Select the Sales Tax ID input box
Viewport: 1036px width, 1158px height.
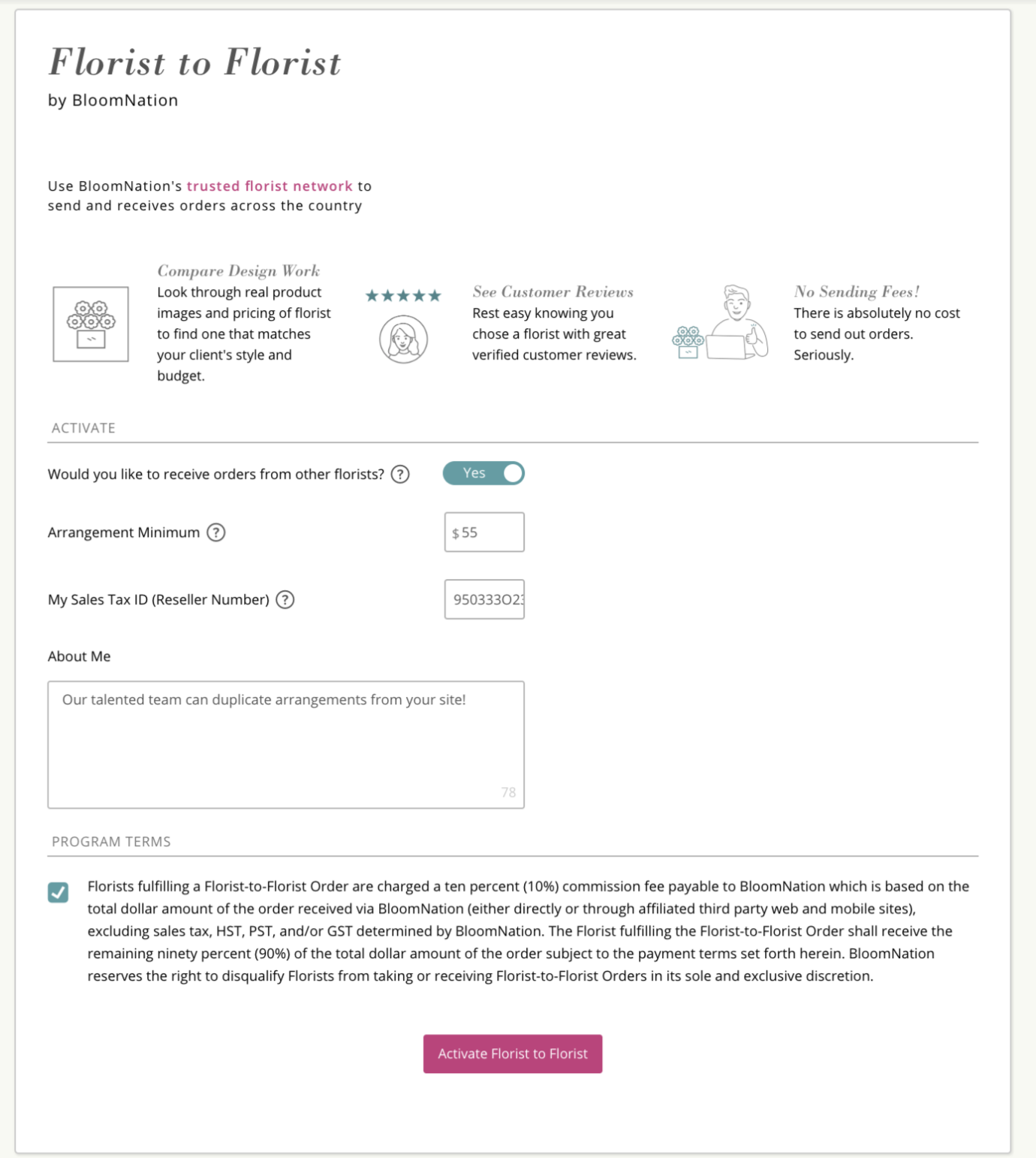tap(484, 599)
